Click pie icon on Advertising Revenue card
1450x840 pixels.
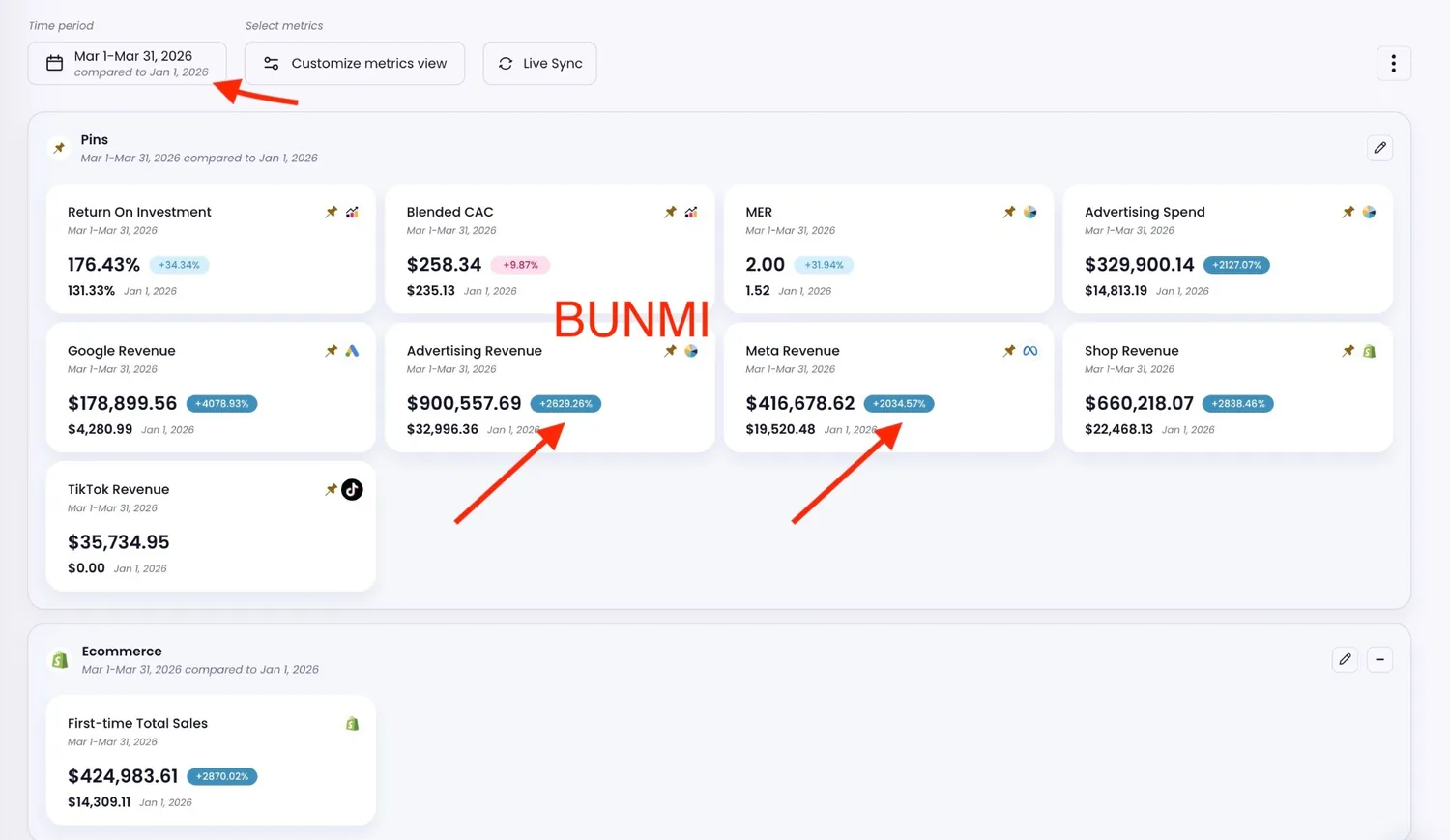[x=691, y=351]
